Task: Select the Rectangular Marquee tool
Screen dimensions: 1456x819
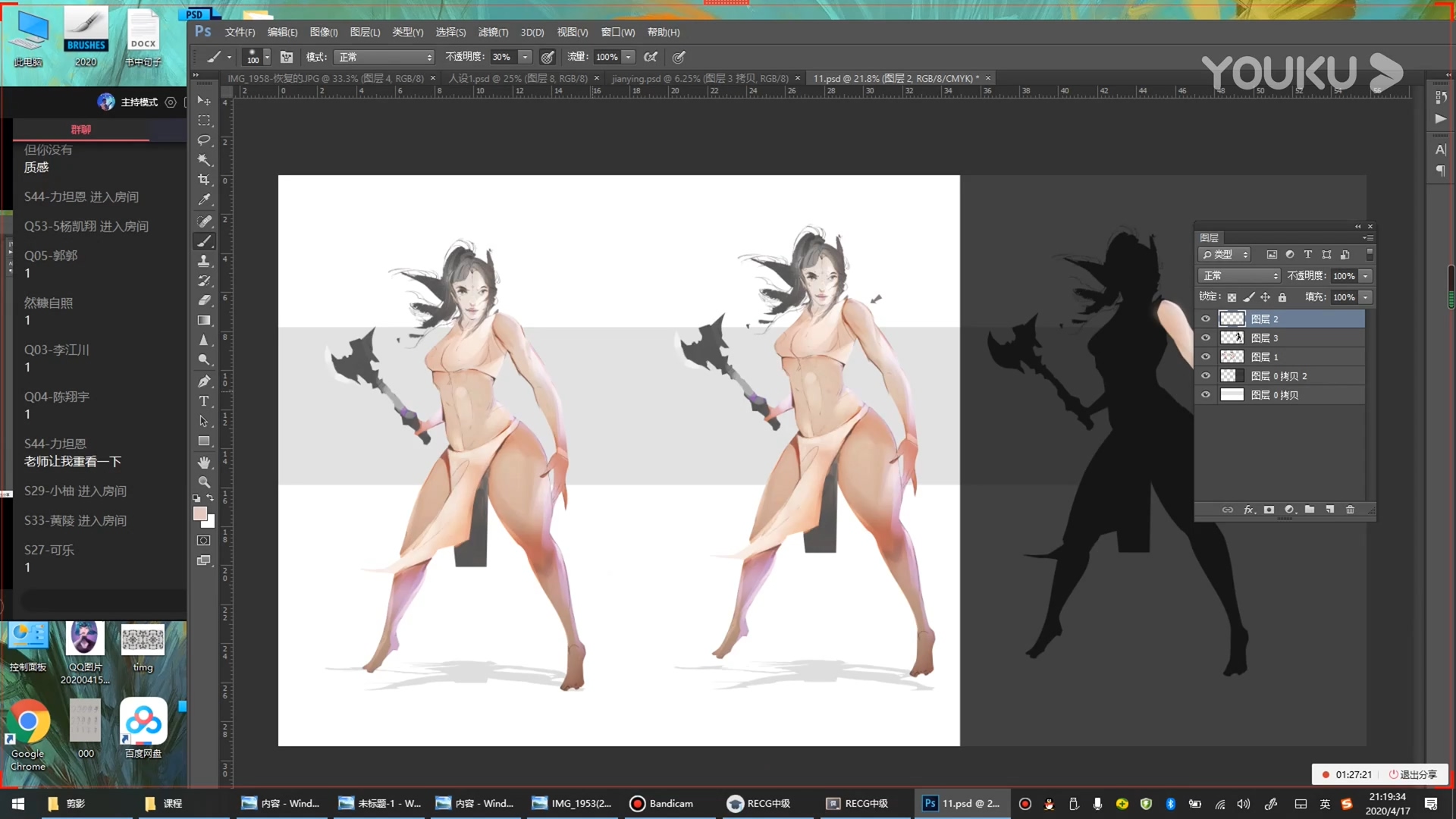Action: (204, 121)
